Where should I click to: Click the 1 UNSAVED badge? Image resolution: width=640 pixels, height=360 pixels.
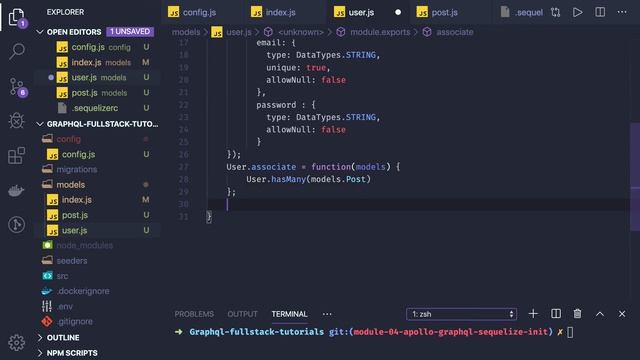pyautogui.click(x=130, y=31)
